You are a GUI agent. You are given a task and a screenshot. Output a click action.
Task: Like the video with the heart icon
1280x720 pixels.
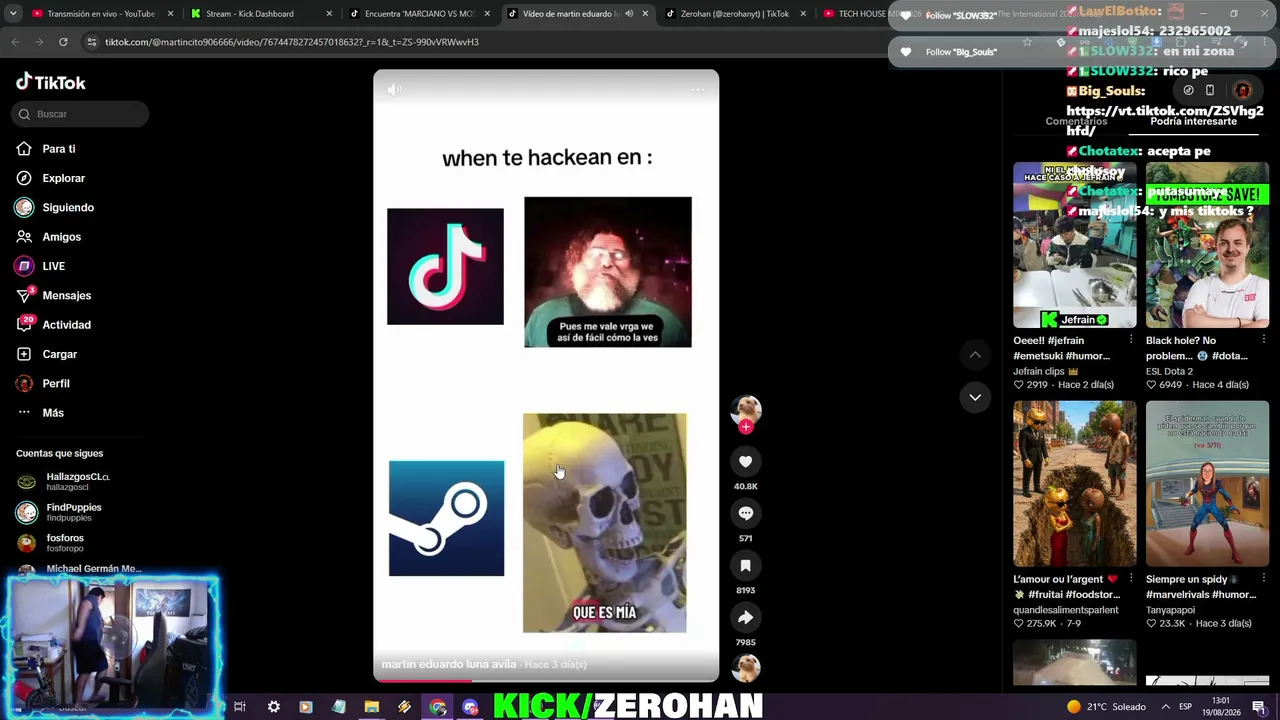(x=745, y=461)
